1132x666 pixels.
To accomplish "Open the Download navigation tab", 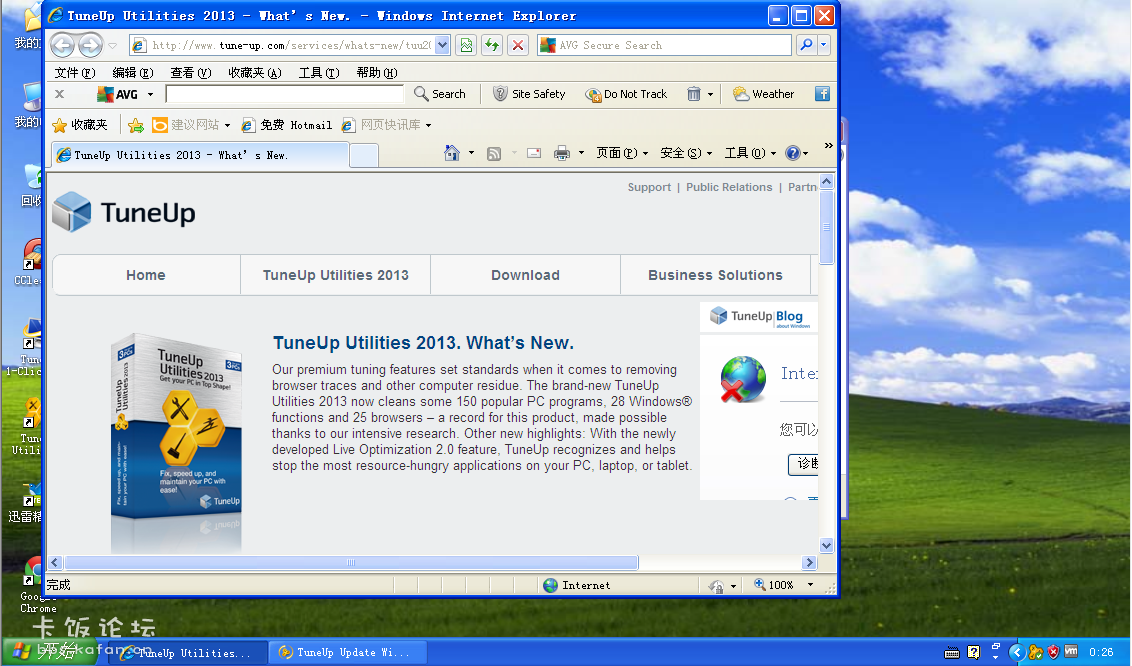I will (x=526, y=276).
